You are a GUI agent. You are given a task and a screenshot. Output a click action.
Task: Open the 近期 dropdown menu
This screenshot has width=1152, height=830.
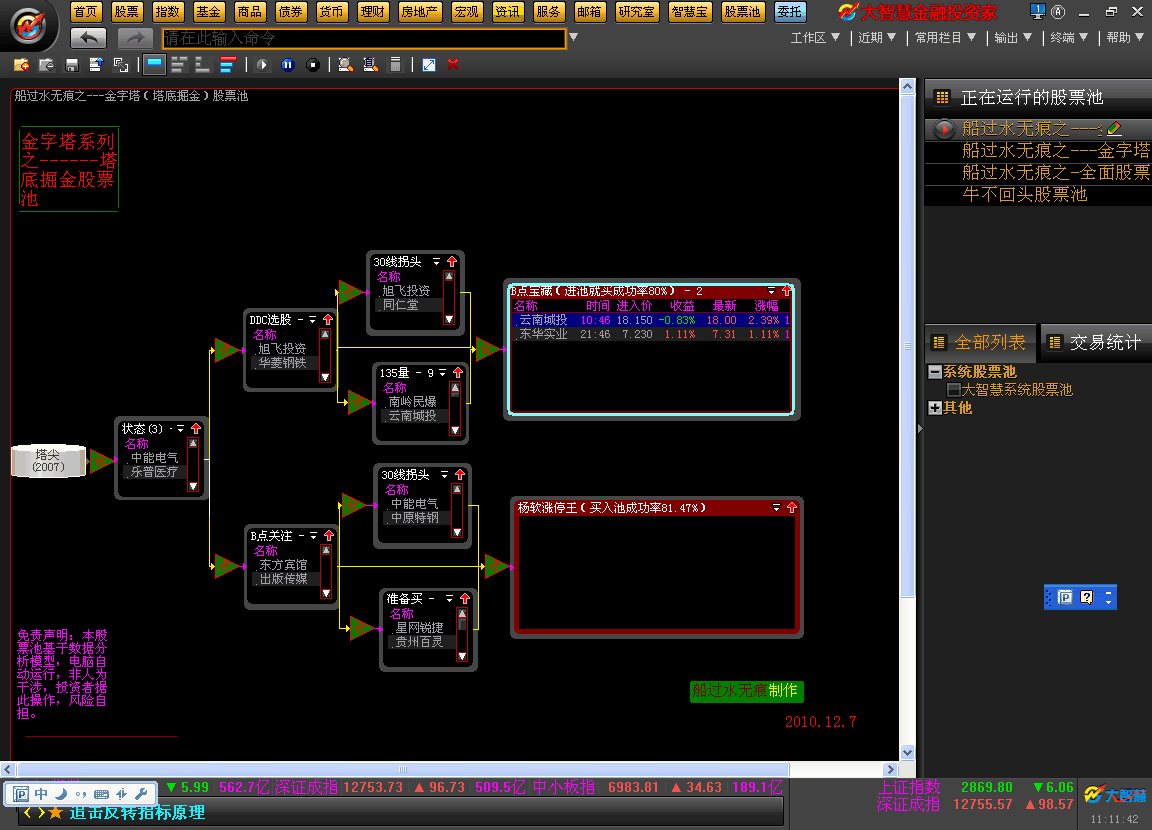click(877, 37)
